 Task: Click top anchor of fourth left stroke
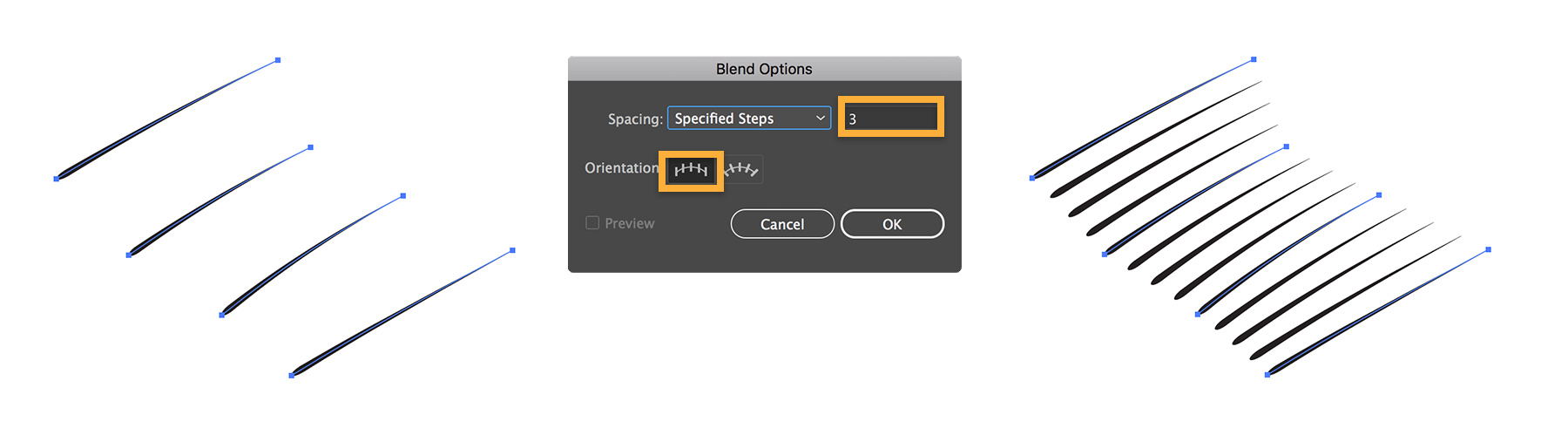pyautogui.click(x=512, y=250)
